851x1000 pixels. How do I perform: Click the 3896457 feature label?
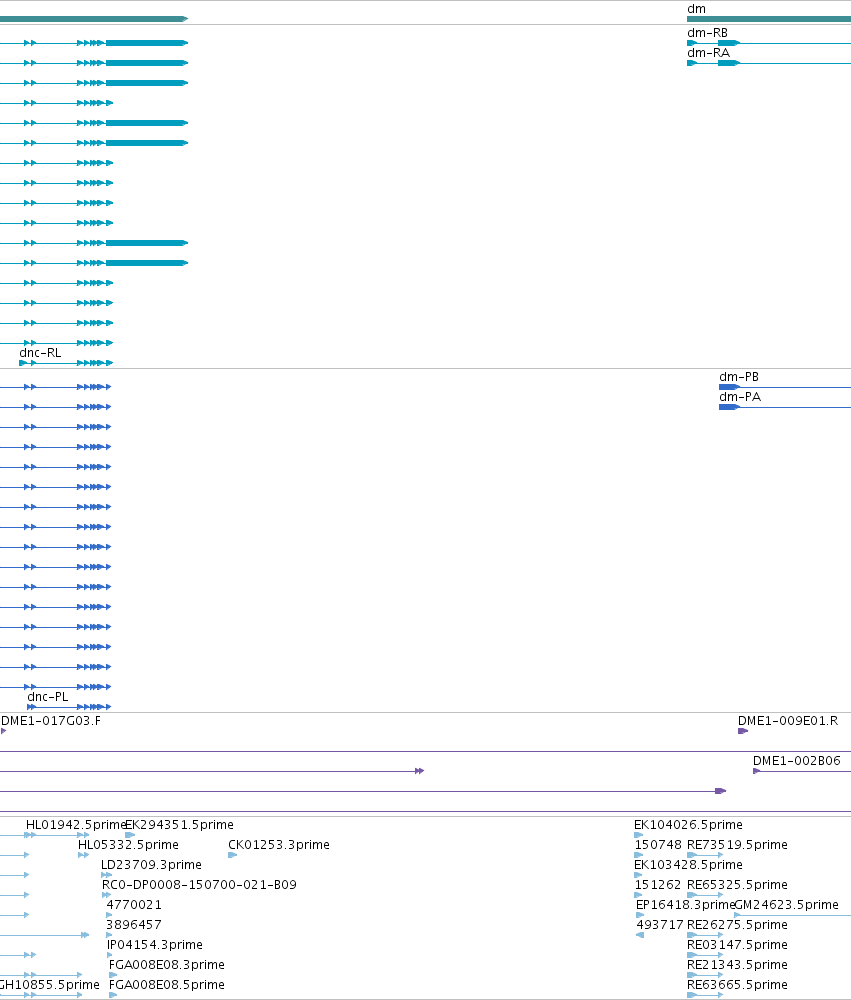(x=134, y=925)
